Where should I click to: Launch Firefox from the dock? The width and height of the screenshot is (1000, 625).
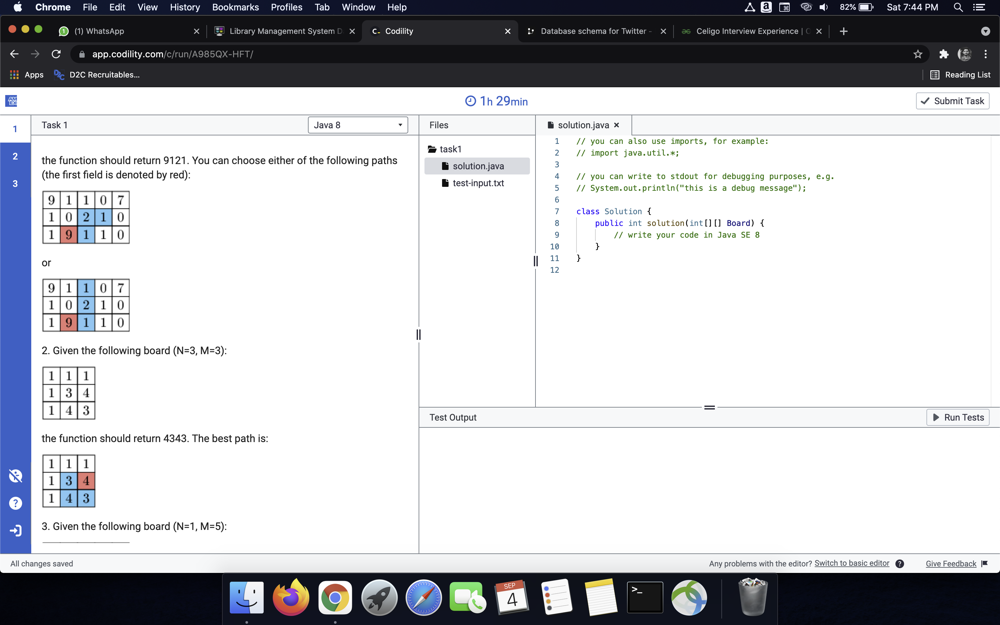(x=291, y=598)
